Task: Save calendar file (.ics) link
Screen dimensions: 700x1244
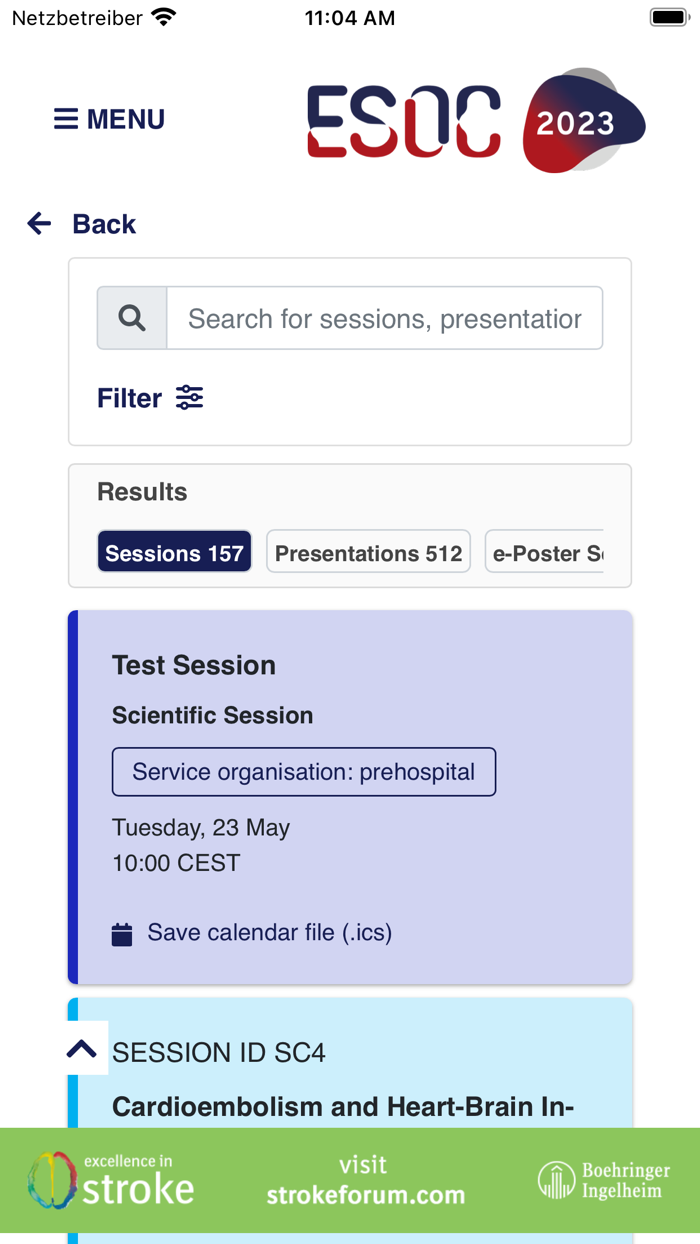Action: tap(269, 933)
